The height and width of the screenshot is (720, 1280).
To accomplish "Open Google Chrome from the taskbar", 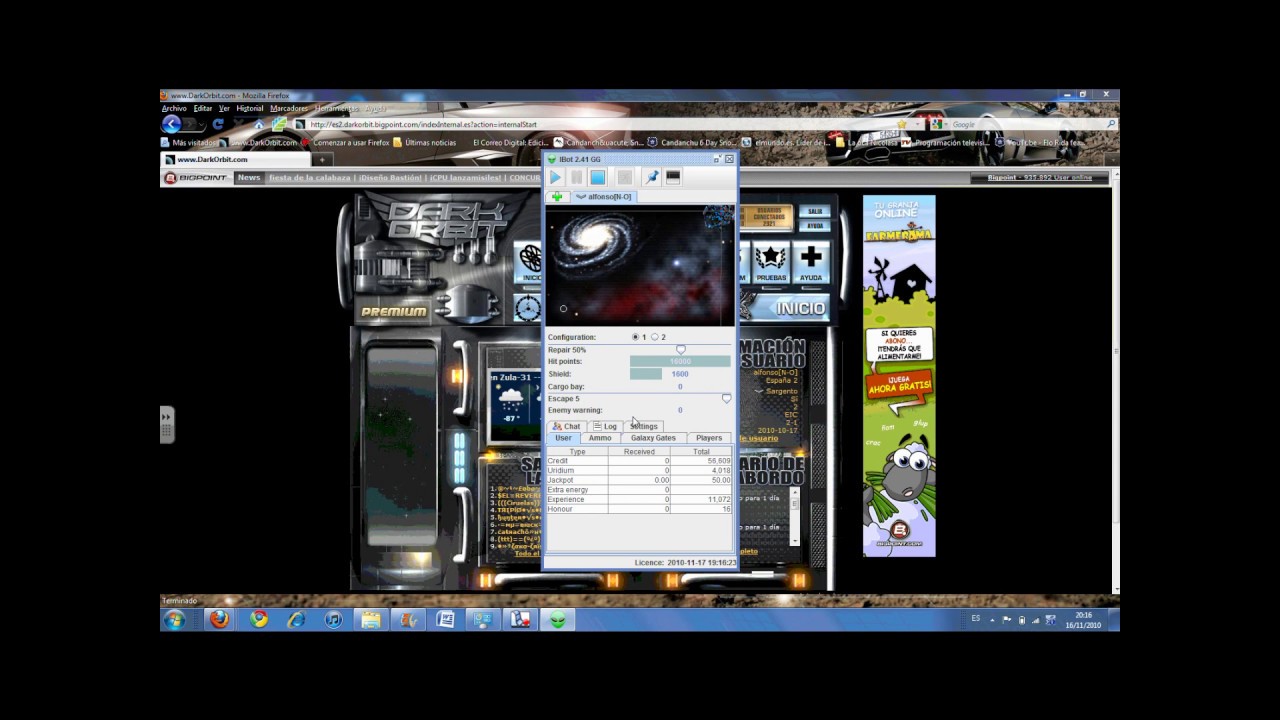I will click(259, 620).
